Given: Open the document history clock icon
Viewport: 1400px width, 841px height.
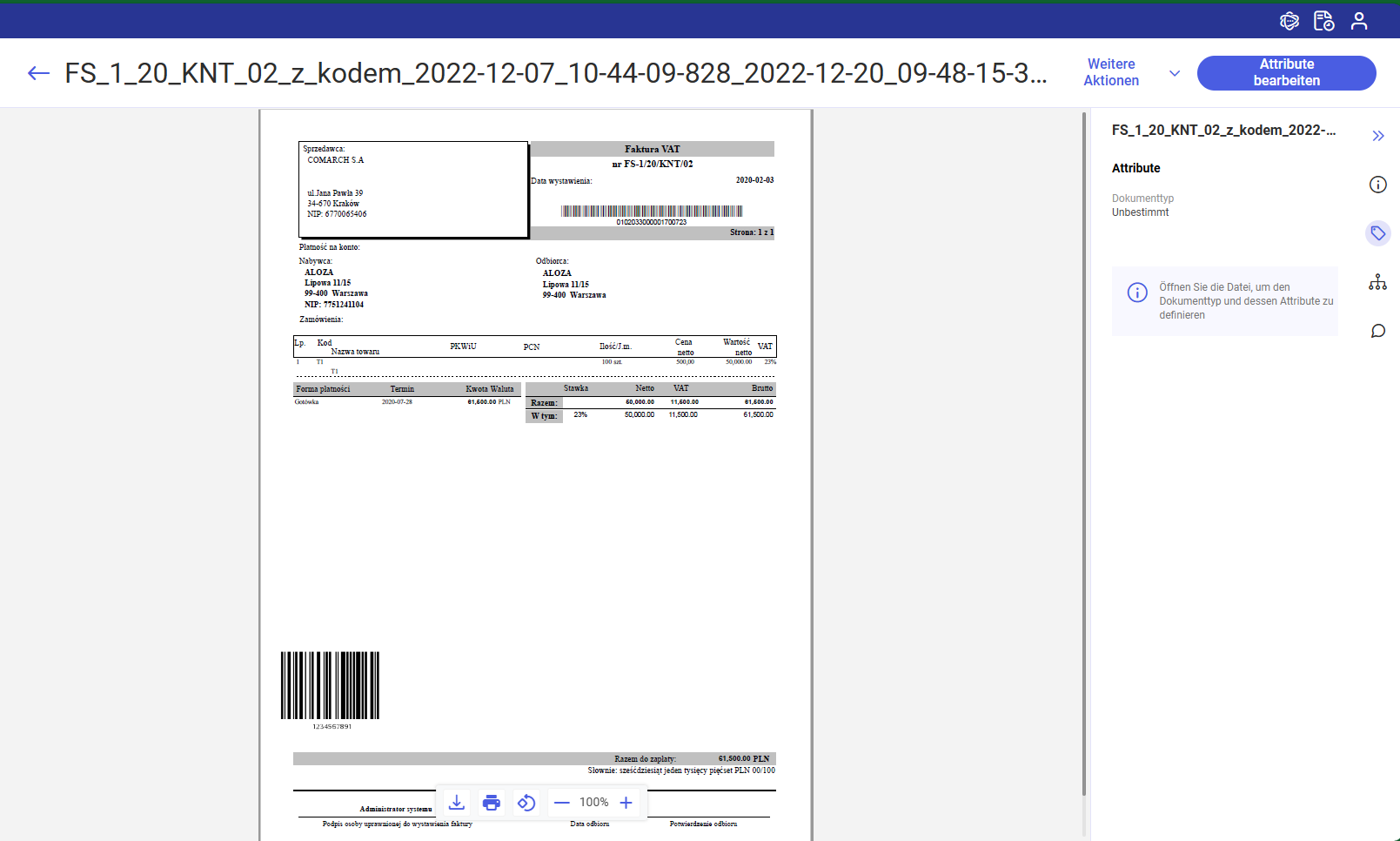Looking at the screenshot, I should (x=1323, y=21).
